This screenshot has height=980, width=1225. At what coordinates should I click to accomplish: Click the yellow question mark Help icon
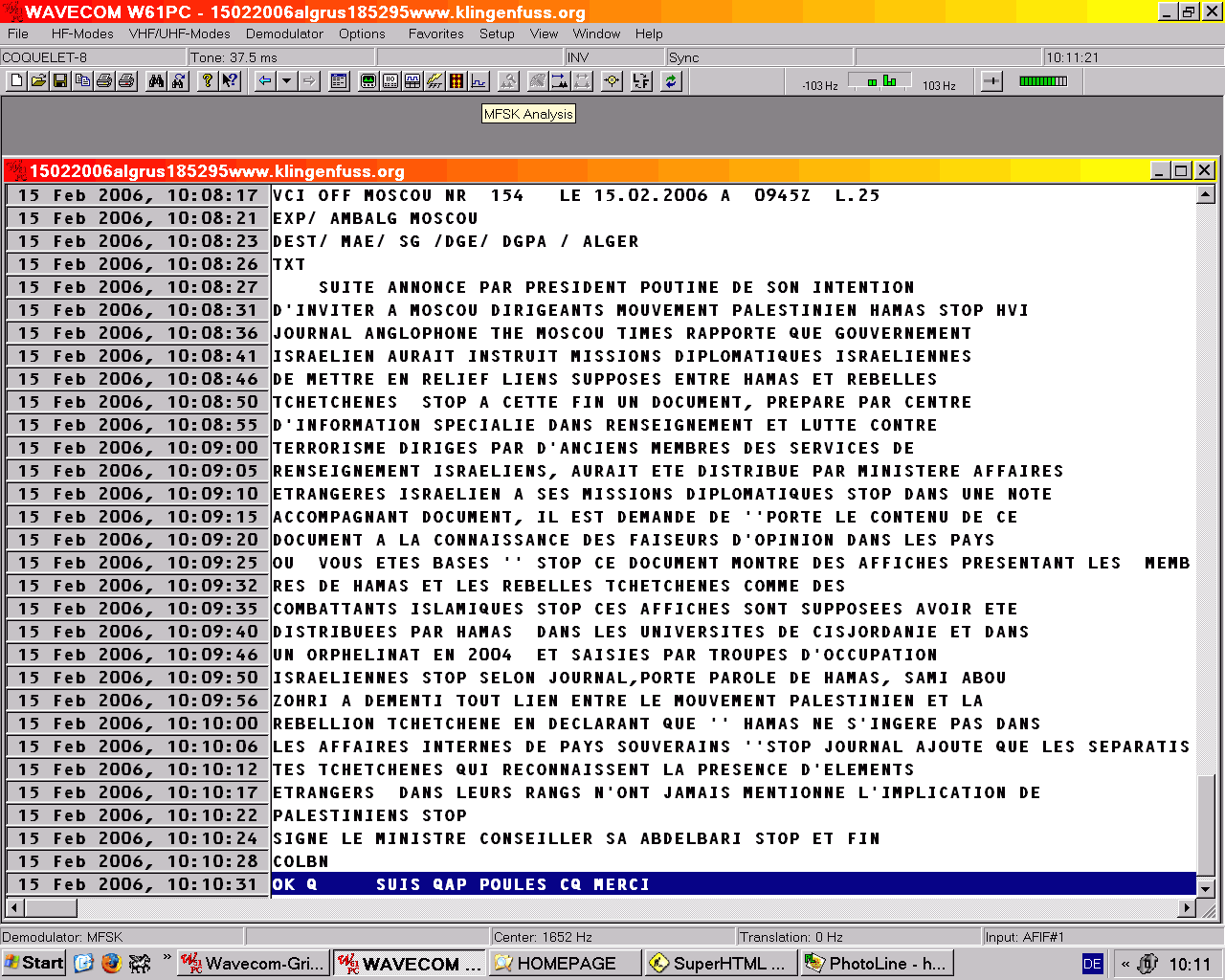(207, 81)
